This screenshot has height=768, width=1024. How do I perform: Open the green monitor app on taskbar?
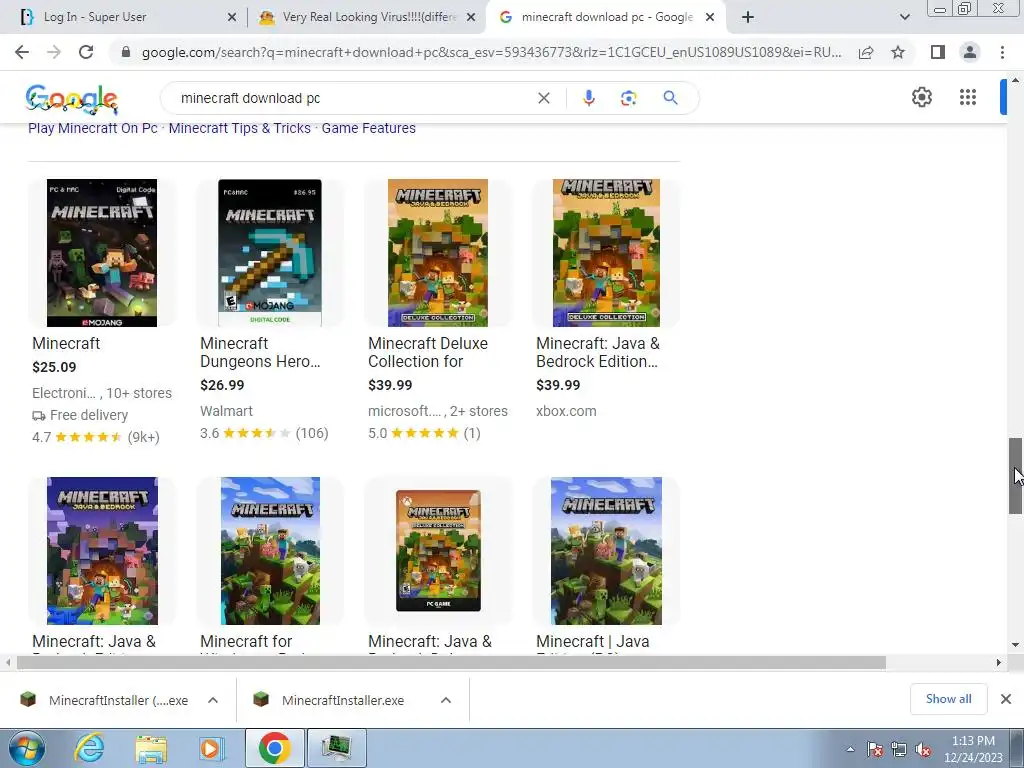coord(336,748)
